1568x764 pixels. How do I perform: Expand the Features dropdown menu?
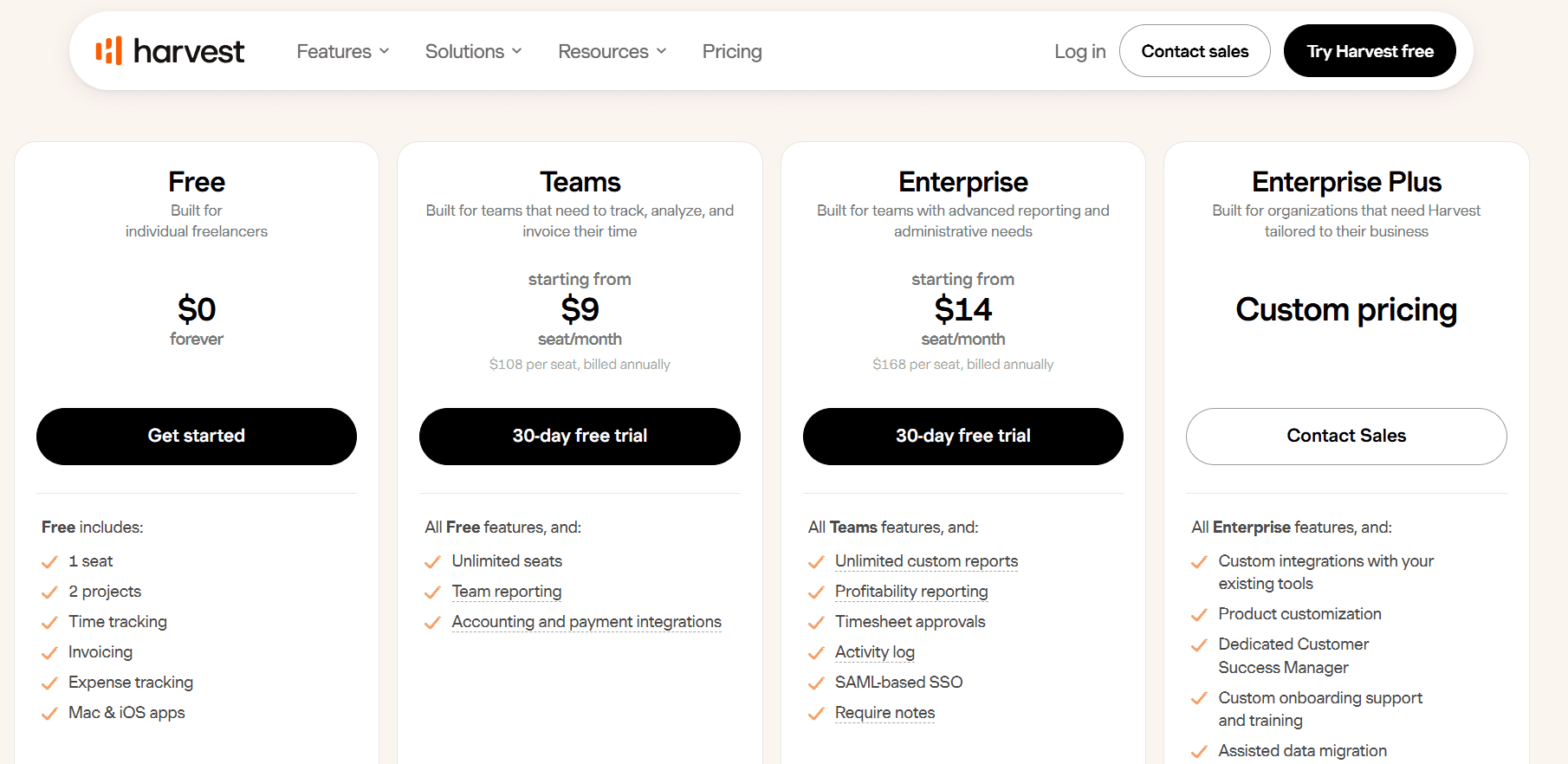(x=343, y=51)
